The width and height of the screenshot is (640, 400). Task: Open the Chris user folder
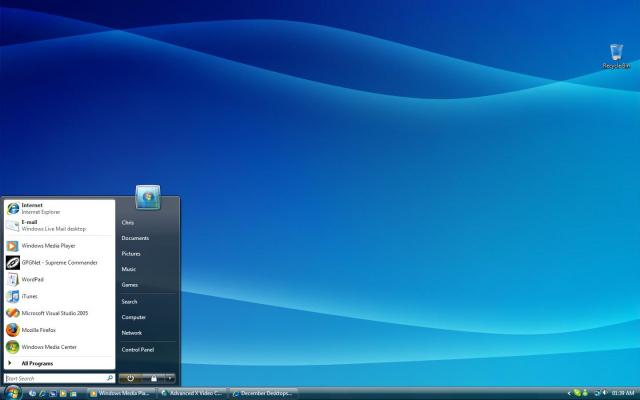(128, 222)
